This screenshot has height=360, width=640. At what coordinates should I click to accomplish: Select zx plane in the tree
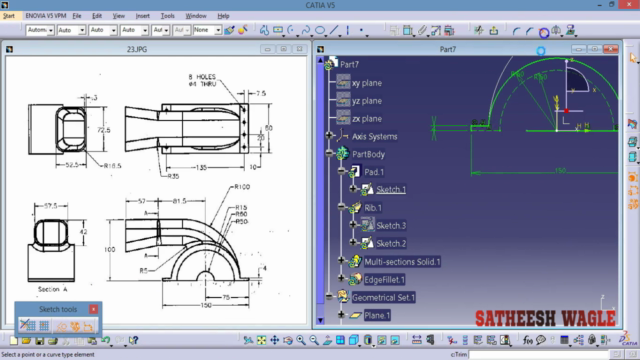point(360,119)
